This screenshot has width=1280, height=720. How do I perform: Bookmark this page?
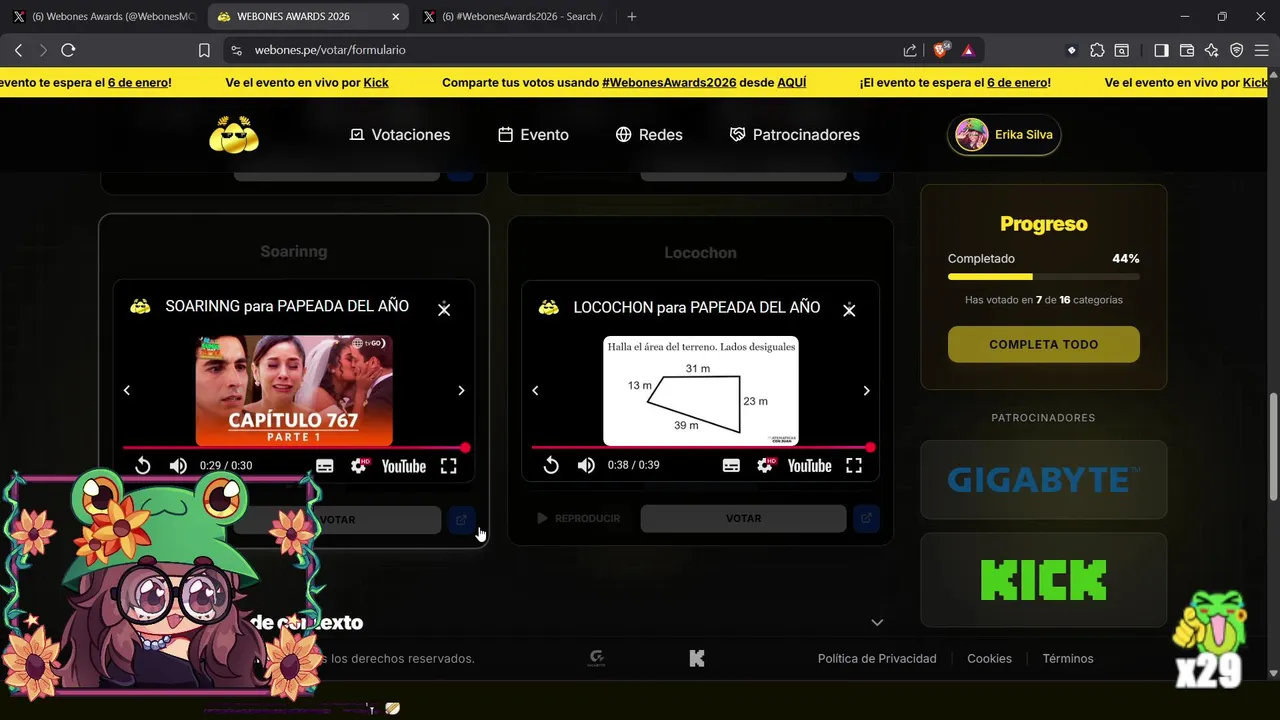204,50
